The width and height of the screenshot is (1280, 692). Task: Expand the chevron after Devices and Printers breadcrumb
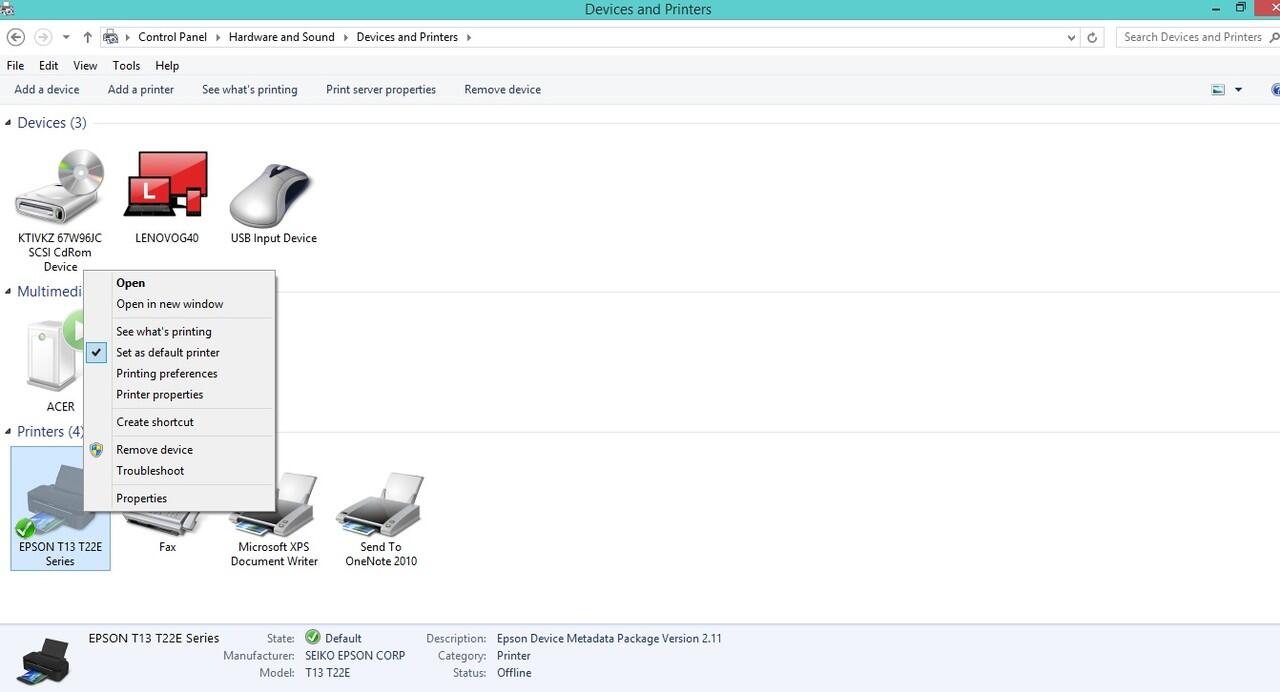(468, 37)
